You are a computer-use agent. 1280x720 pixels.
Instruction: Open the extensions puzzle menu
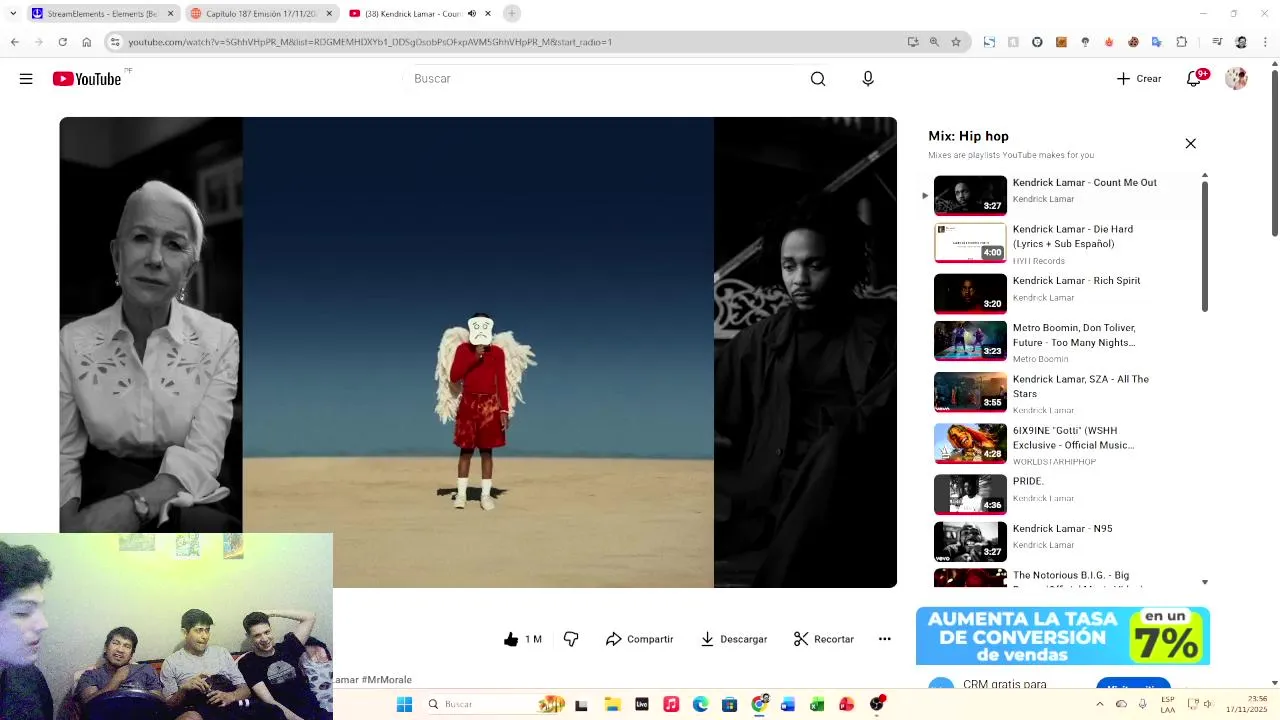[1181, 42]
